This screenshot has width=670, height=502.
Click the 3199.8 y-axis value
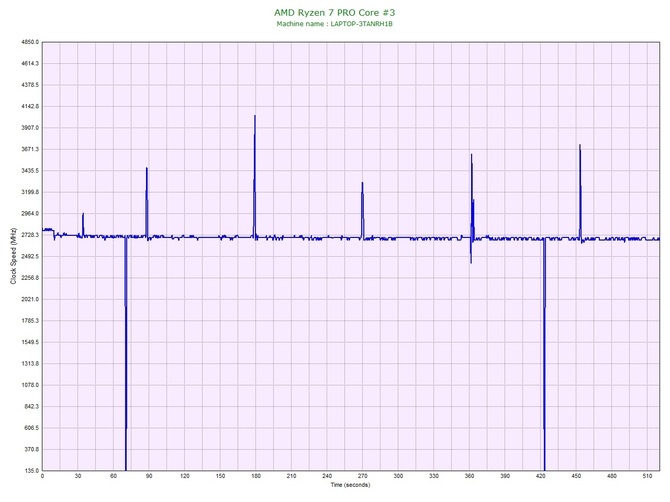30,192
